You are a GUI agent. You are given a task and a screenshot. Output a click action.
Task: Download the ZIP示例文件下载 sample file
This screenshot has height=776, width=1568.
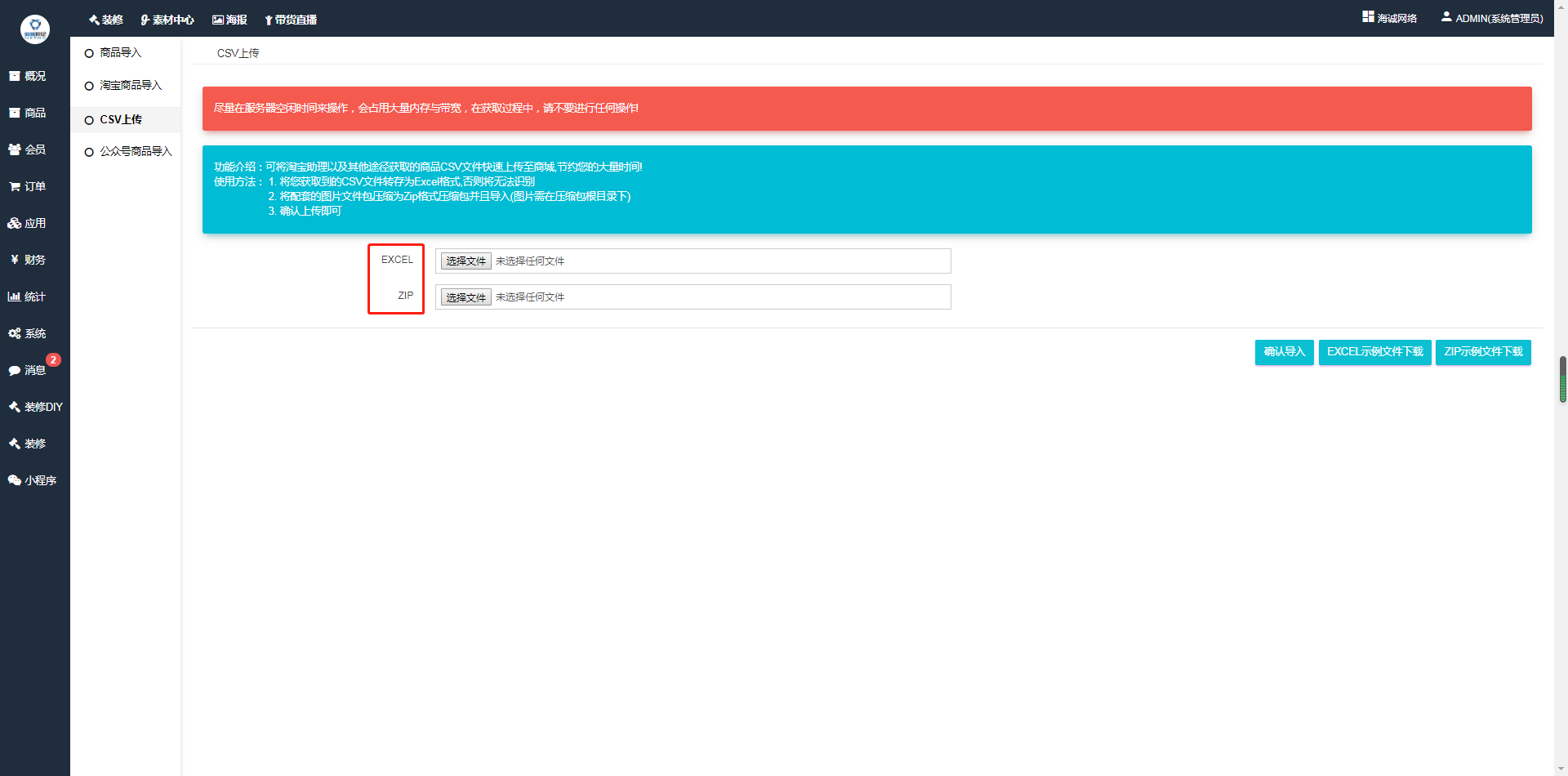(x=1483, y=352)
